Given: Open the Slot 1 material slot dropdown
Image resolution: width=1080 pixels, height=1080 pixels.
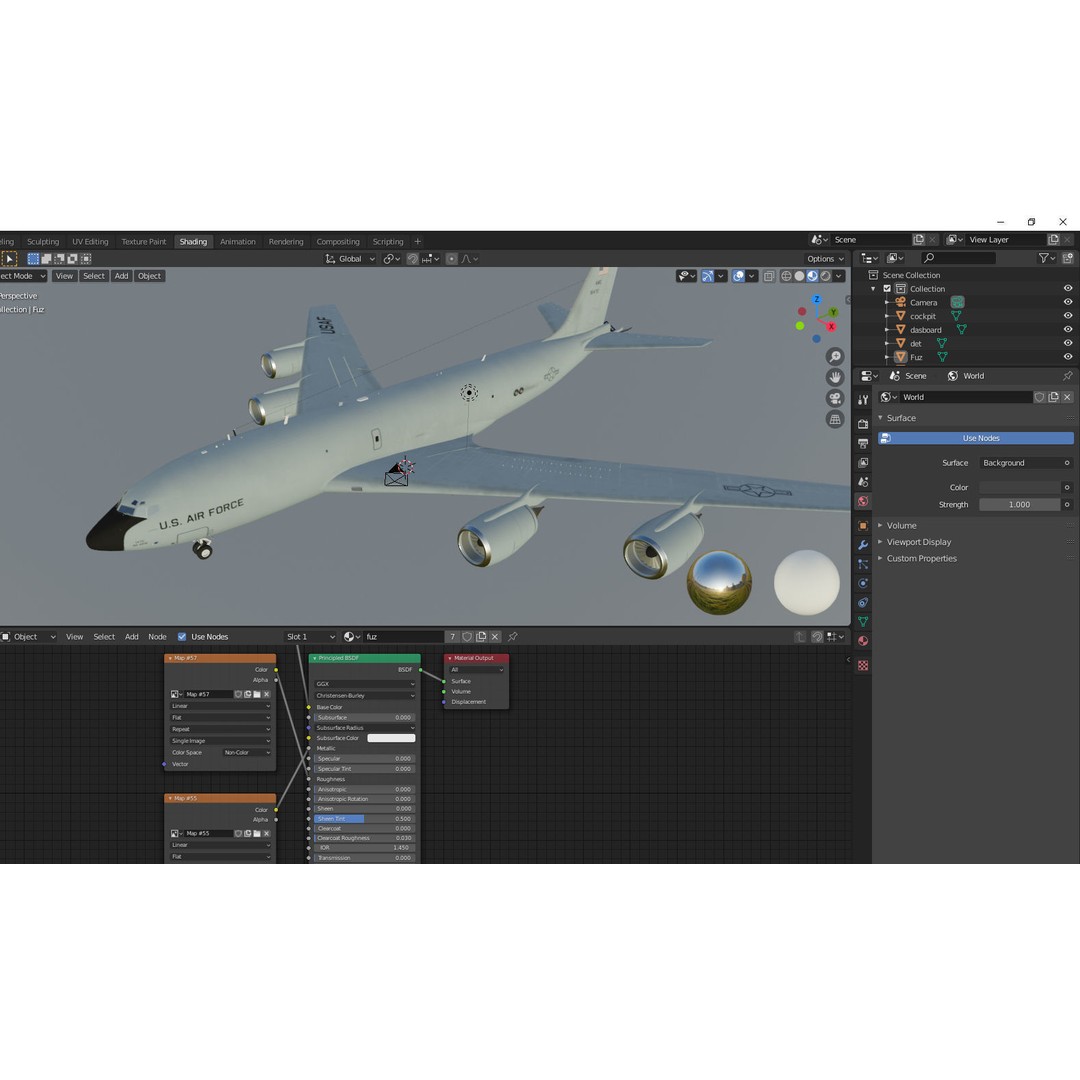Looking at the screenshot, I should [x=311, y=636].
